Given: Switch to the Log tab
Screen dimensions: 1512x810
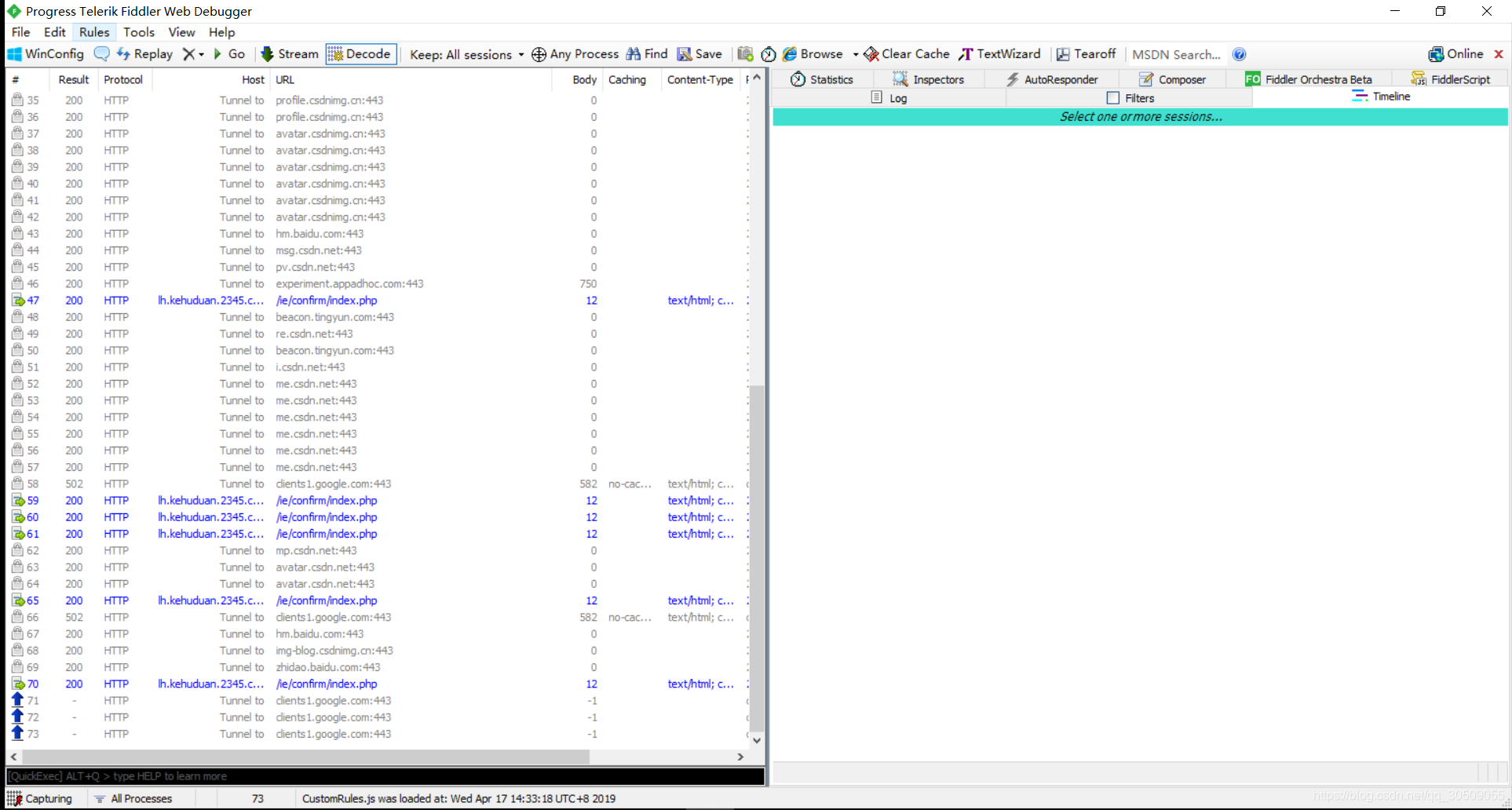Looking at the screenshot, I should point(889,98).
